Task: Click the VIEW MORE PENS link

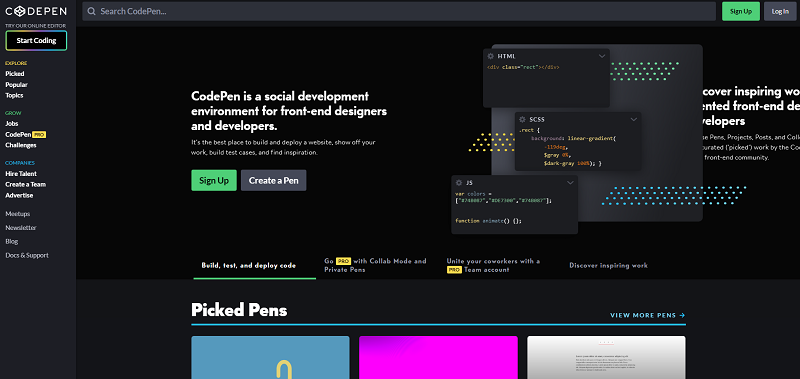Action: point(648,315)
